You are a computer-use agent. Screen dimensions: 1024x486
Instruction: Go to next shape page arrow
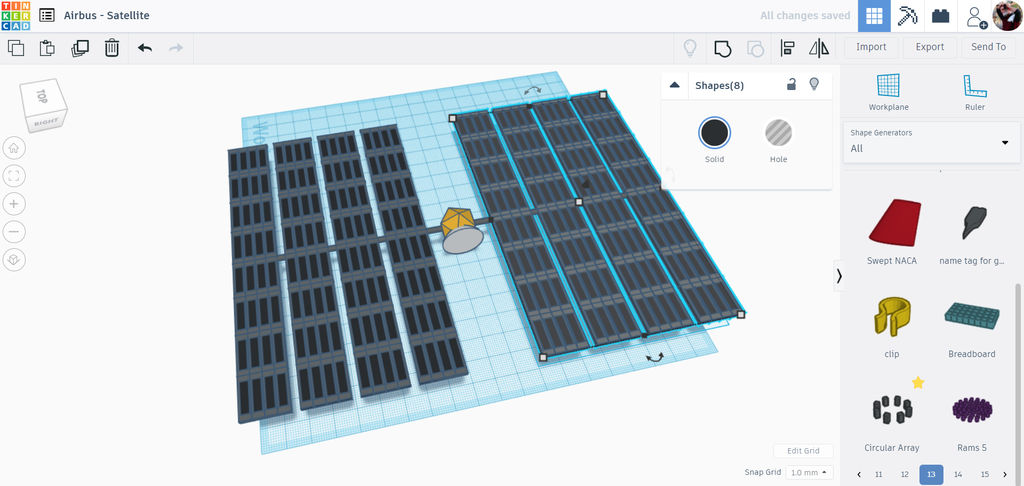(1004, 474)
